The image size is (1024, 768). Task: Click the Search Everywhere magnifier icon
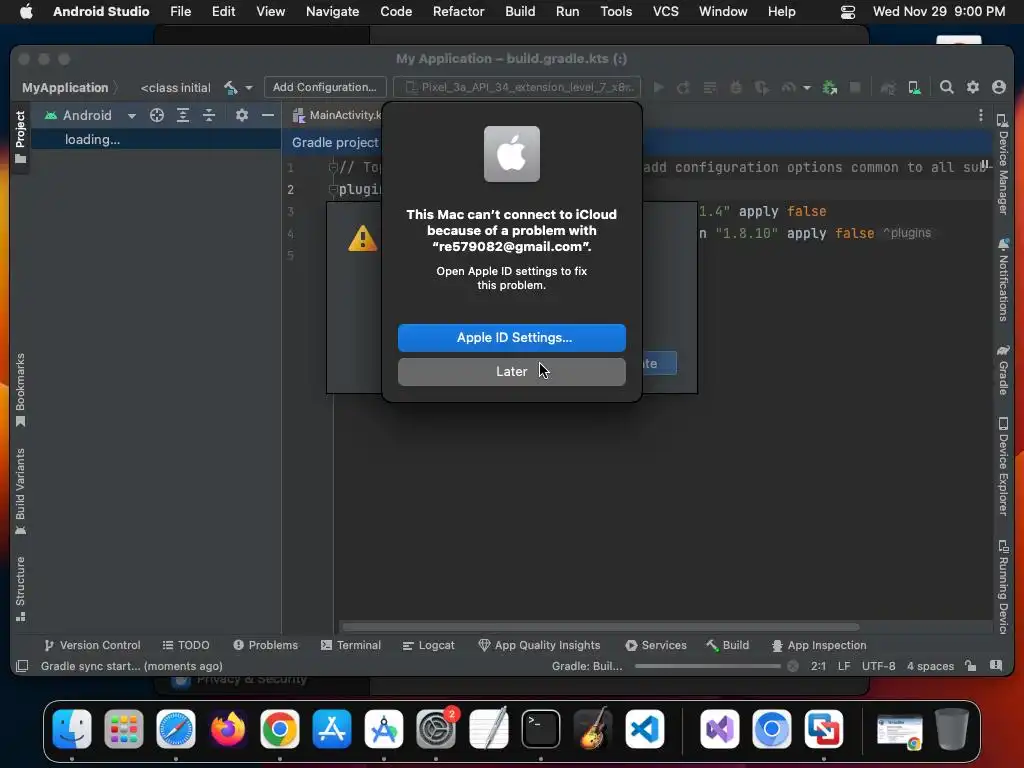coord(946,88)
